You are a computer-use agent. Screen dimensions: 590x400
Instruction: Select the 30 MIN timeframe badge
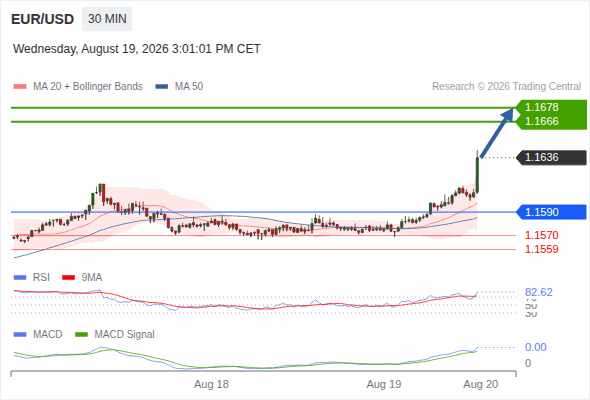(107, 19)
